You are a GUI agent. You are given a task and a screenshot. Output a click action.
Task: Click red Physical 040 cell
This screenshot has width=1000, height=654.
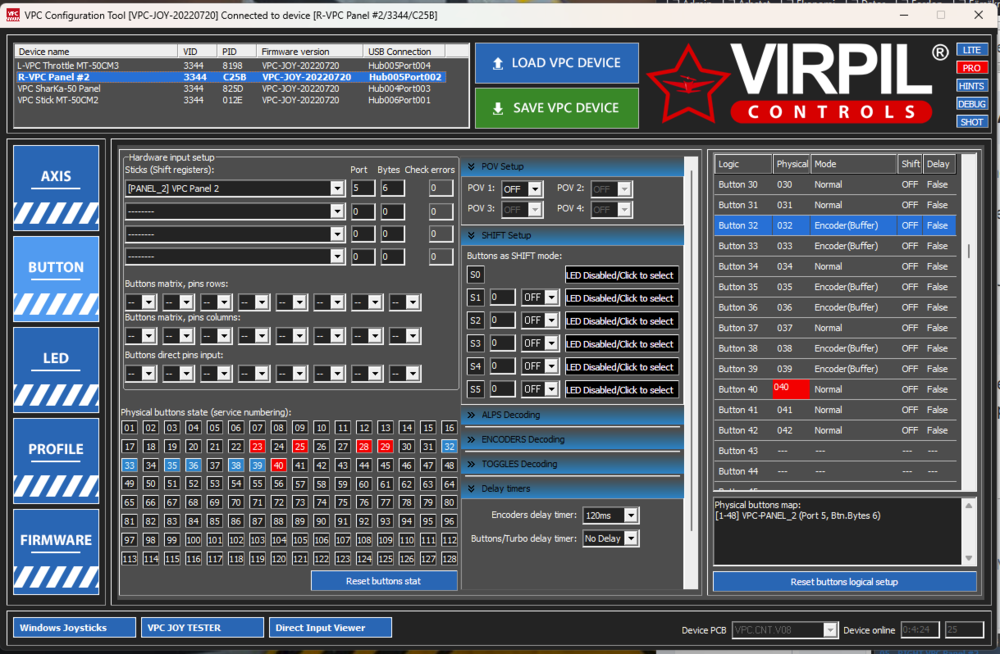[x=791, y=389]
